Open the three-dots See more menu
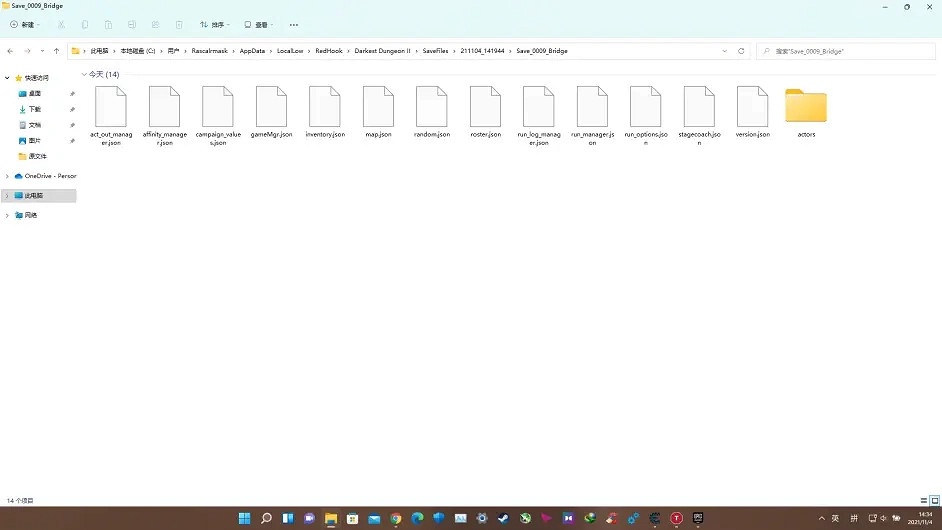Viewport: 942px width, 530px height. [x=293, y=24]
